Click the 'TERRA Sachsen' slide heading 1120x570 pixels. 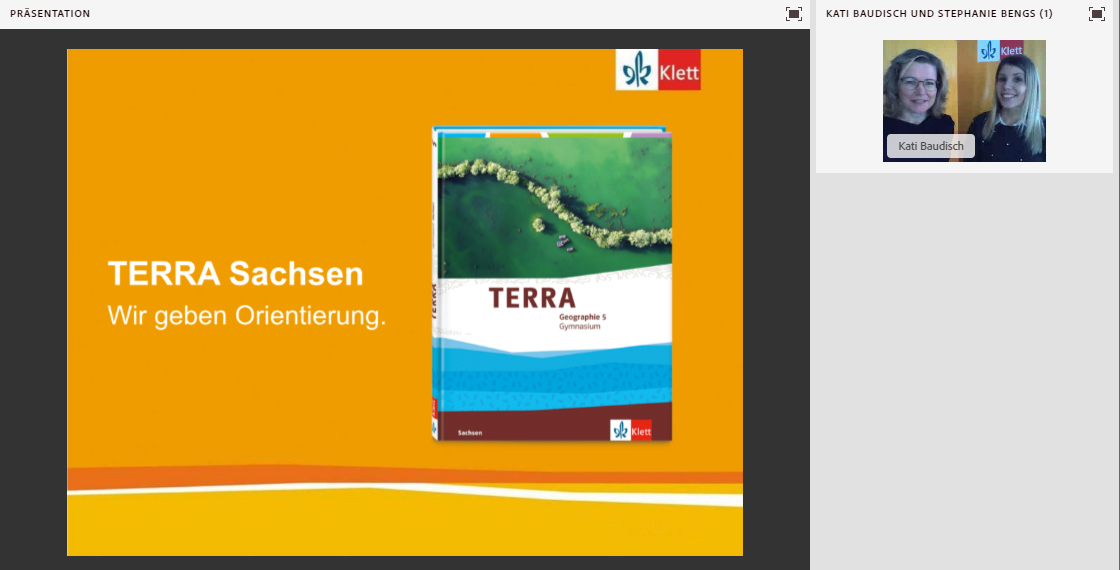click(x=235, y=274)
